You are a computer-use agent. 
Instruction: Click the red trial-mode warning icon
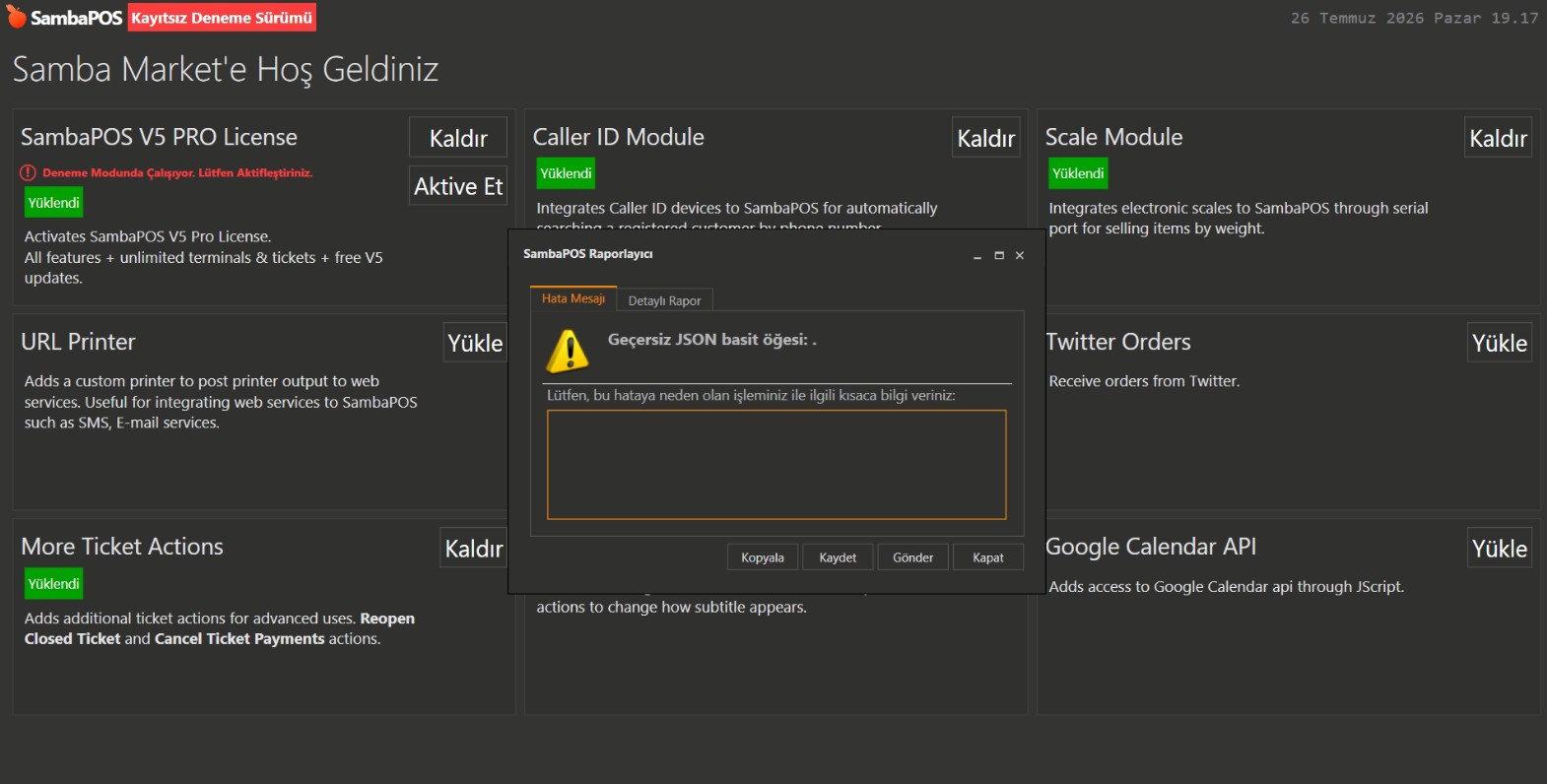(x=28, y=172)
